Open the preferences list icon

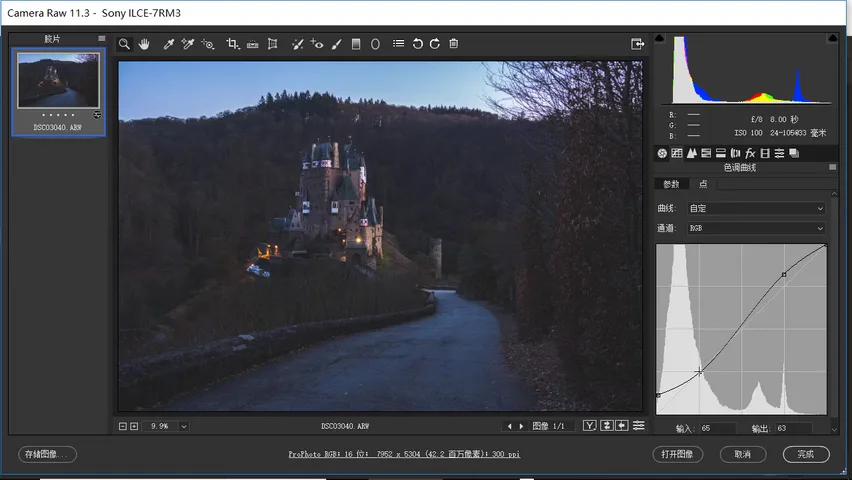click(x=398, y=43)
